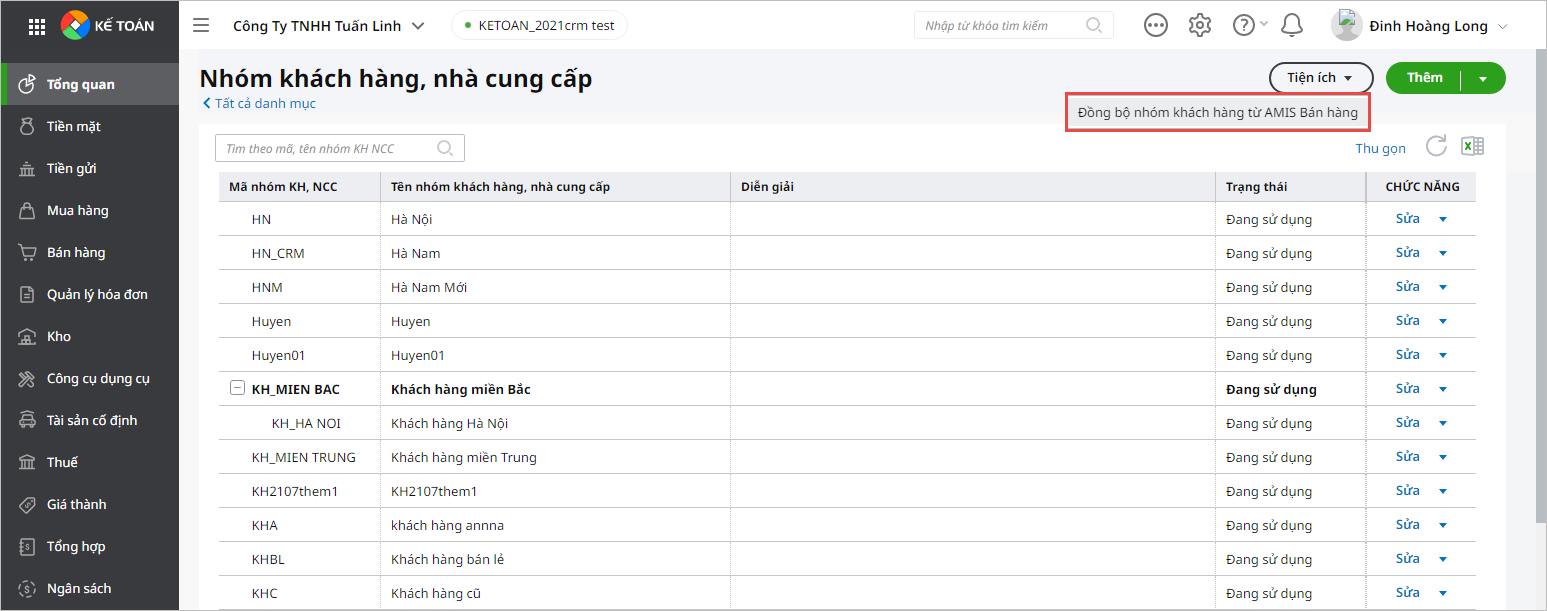Screen dimensions: 1547x611
Task: Open the three-dot chat bubble icon
Action: tap(1156, 26)
